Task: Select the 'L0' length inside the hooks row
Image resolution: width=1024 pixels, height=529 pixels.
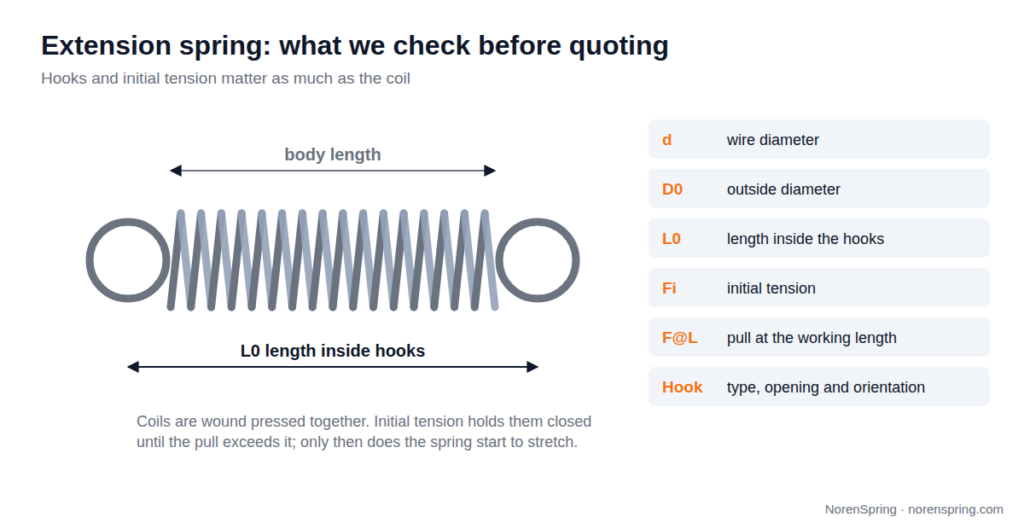Action: coord(819,238)
